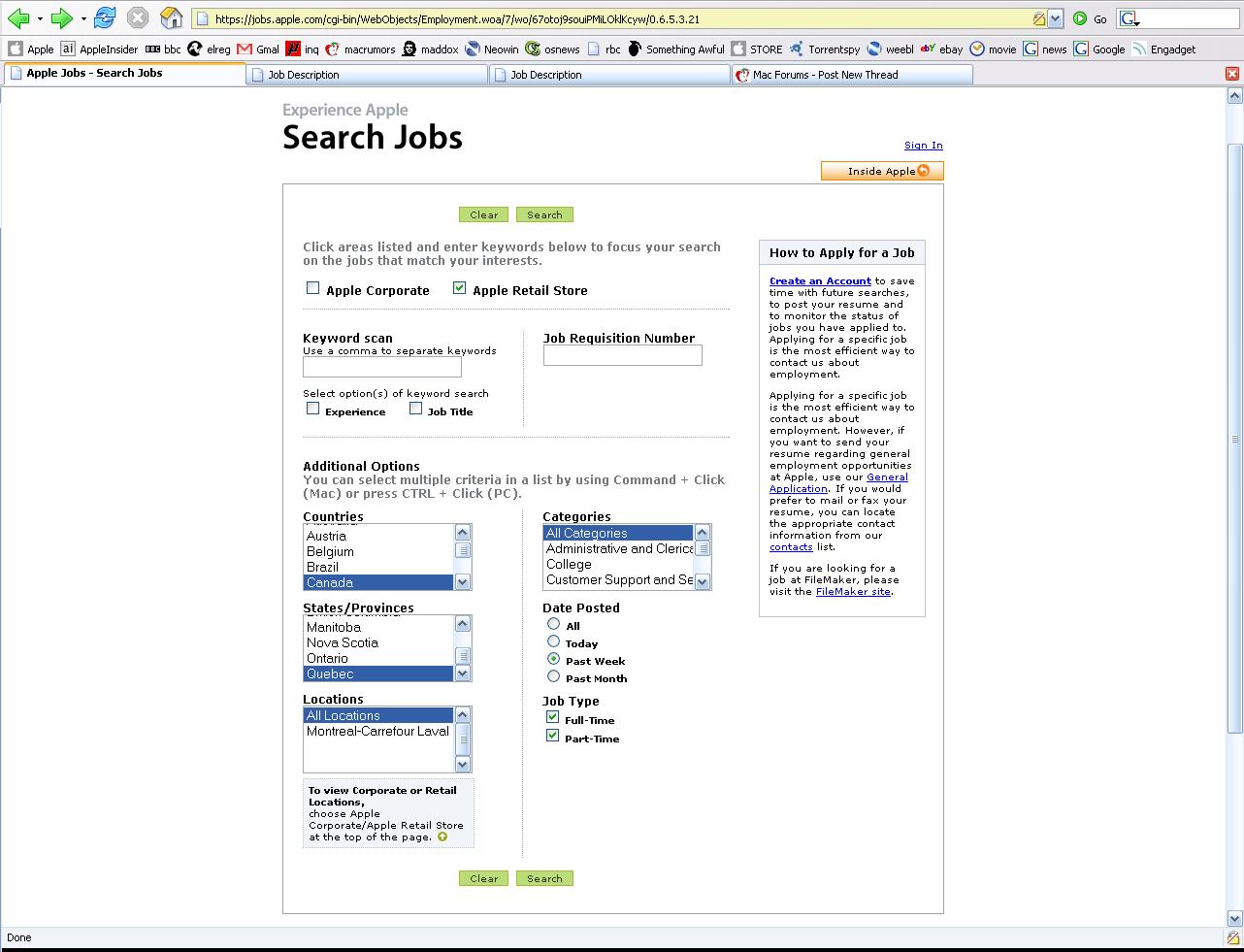Click the top Search button

point(544,214)
